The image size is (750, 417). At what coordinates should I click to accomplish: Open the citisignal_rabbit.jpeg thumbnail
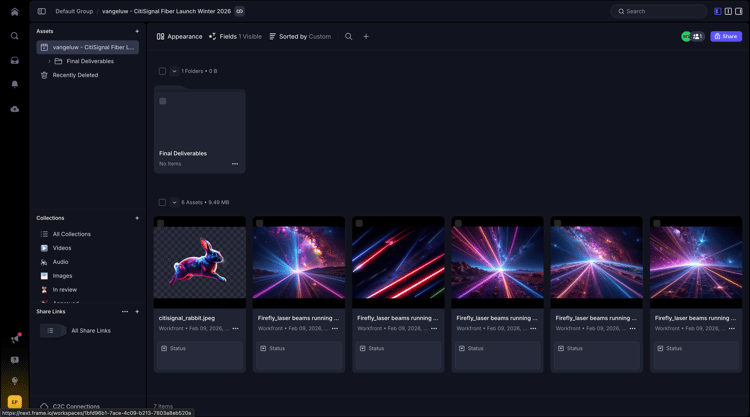point(199,262)
